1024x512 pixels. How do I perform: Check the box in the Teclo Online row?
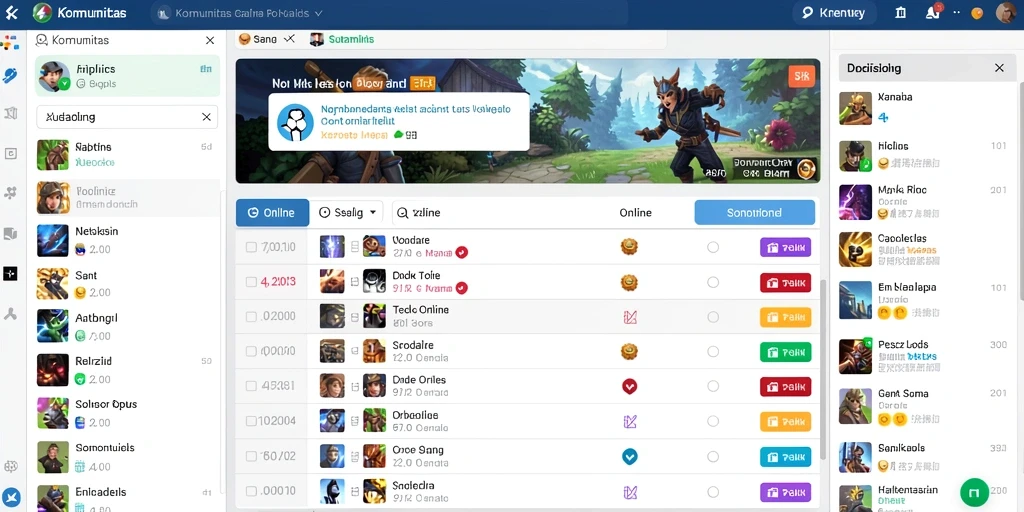[251, 317]
